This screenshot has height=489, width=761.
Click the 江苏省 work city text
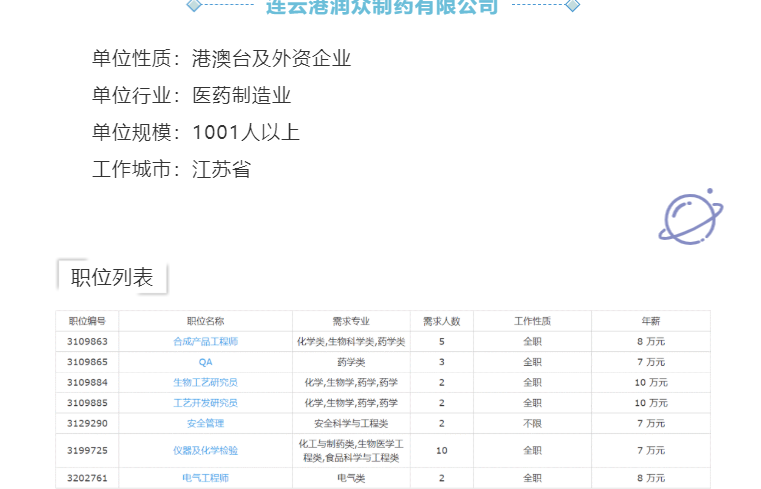(221, 169)
